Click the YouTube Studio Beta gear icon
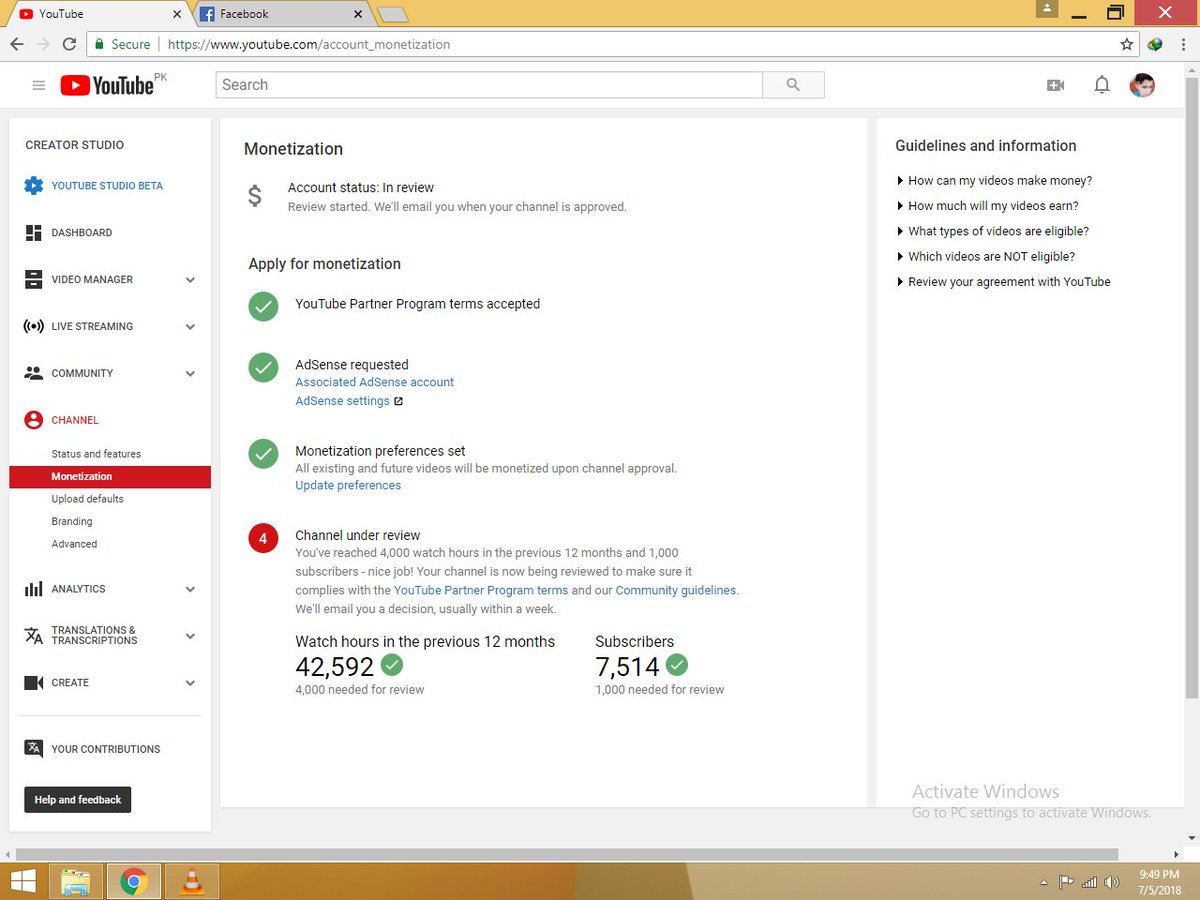 pyautogui.click(x=34, y=186)
